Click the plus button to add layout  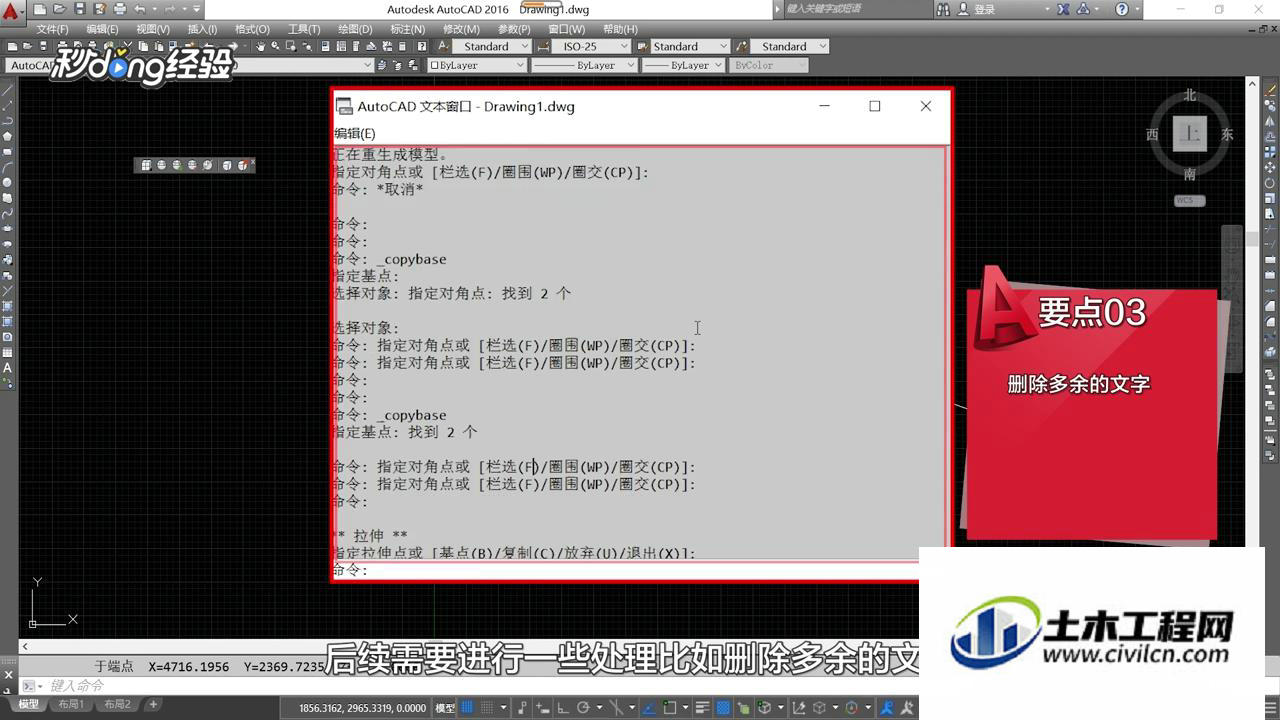(x=153, y=704)
